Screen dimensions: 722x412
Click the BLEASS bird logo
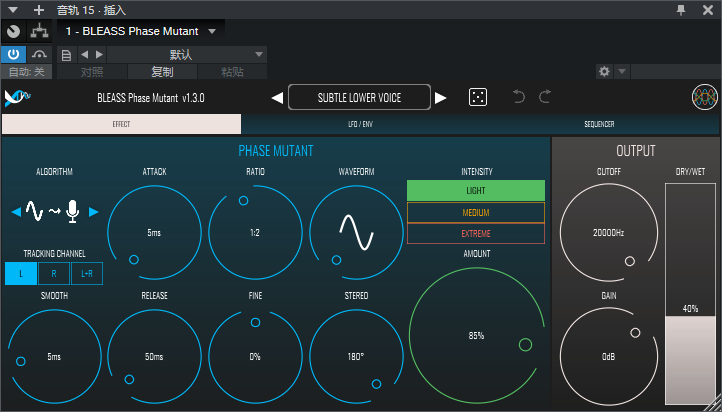pyautogui.click(x=17, y=98)
